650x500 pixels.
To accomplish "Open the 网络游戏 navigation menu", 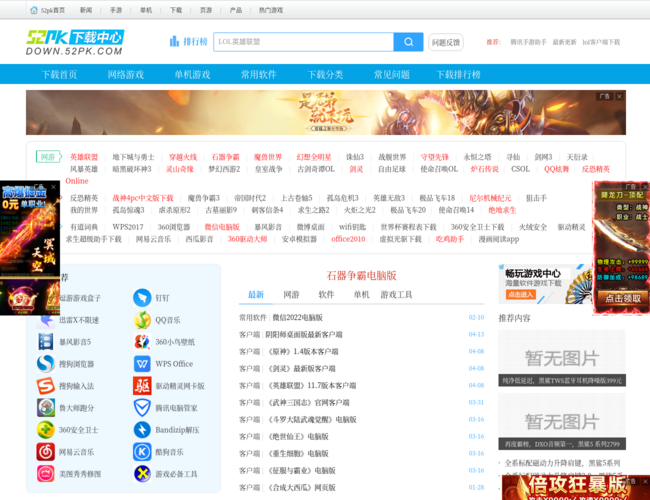I will (x=126, y=75).
